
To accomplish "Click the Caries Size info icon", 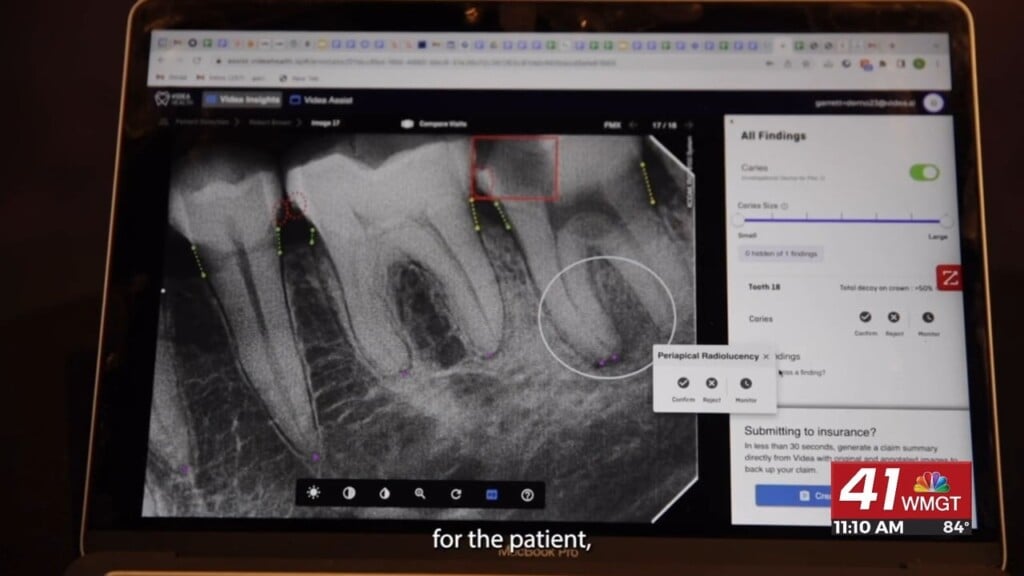I will (x=784, y=206).
